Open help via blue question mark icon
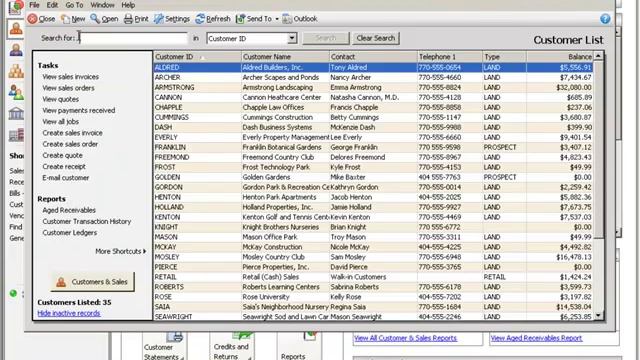The height and width of the screenshot is (360, 640). pos(605,19)
